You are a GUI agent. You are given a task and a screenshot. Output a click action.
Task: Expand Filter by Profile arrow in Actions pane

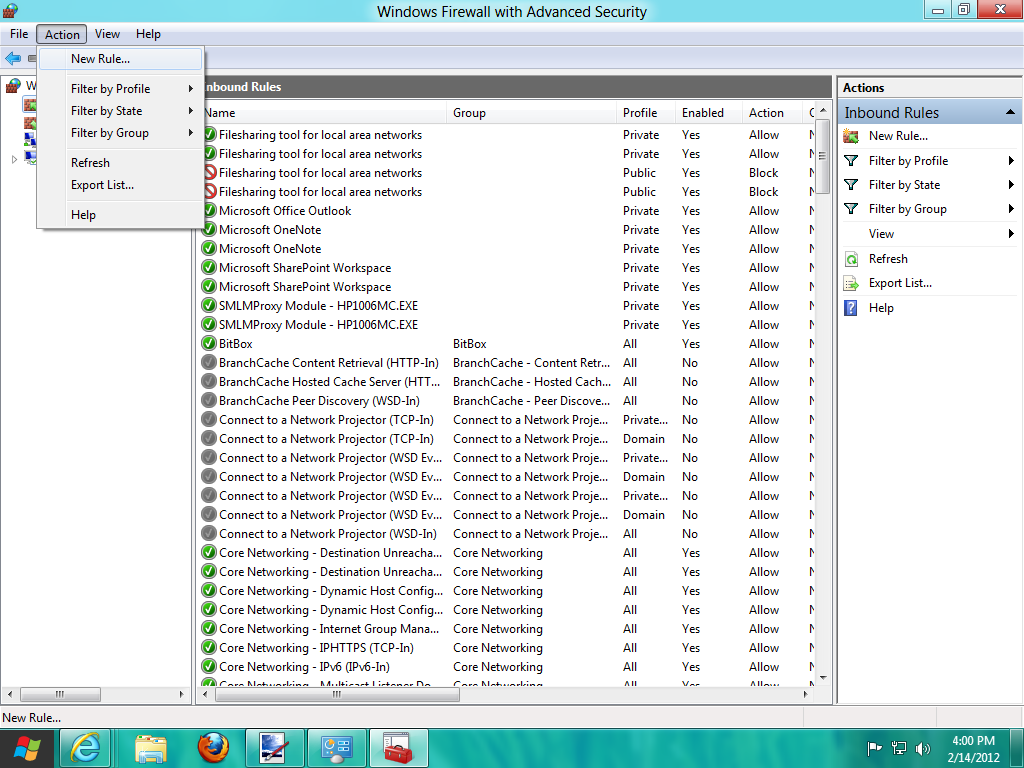pyautogui.click(x=1010, y=161)
